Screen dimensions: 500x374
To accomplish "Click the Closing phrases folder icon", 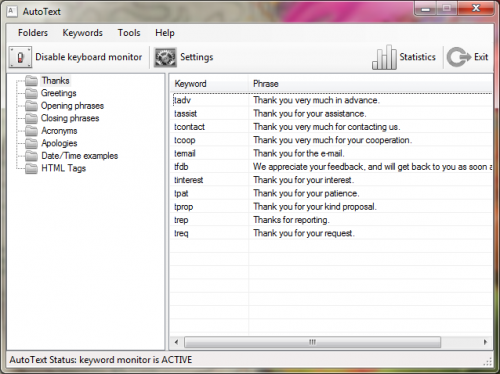I will pyautogui.click(x=32, y=118).
